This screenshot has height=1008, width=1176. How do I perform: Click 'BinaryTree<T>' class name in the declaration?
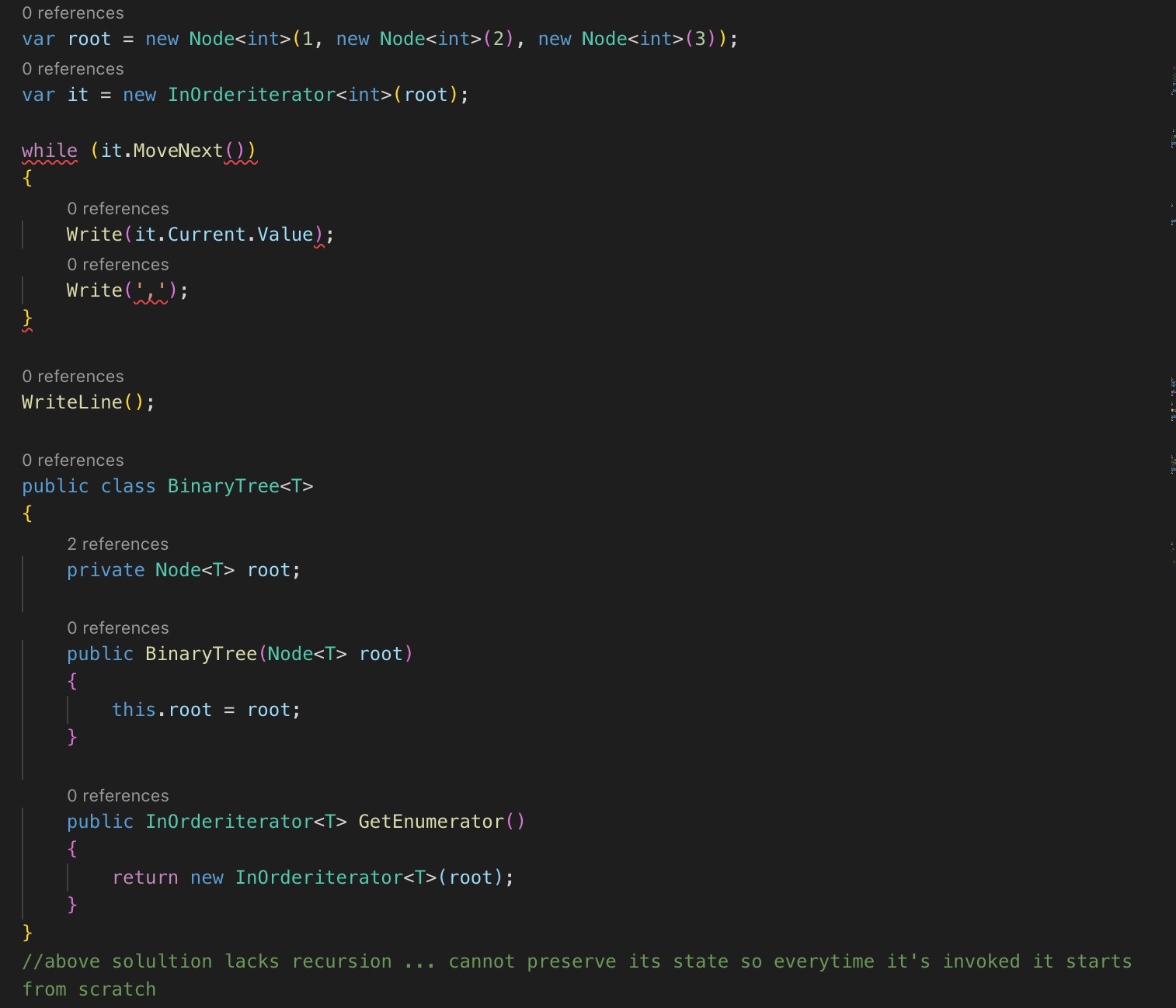tap(241, 486)
